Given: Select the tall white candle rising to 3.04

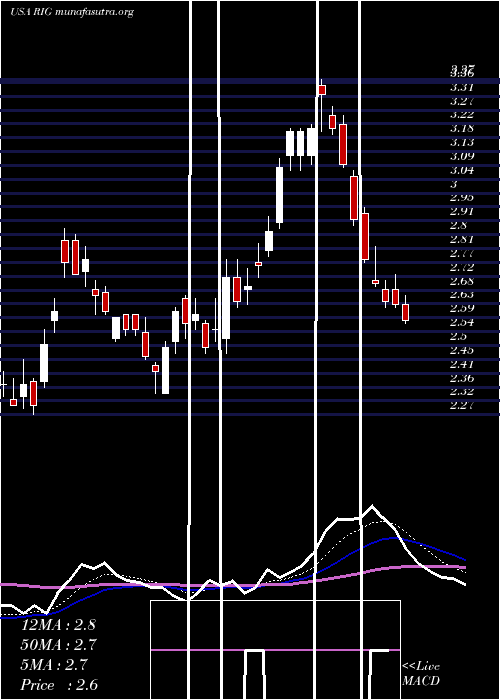Looking at the screenshot, I should click(x=279, y=195).
